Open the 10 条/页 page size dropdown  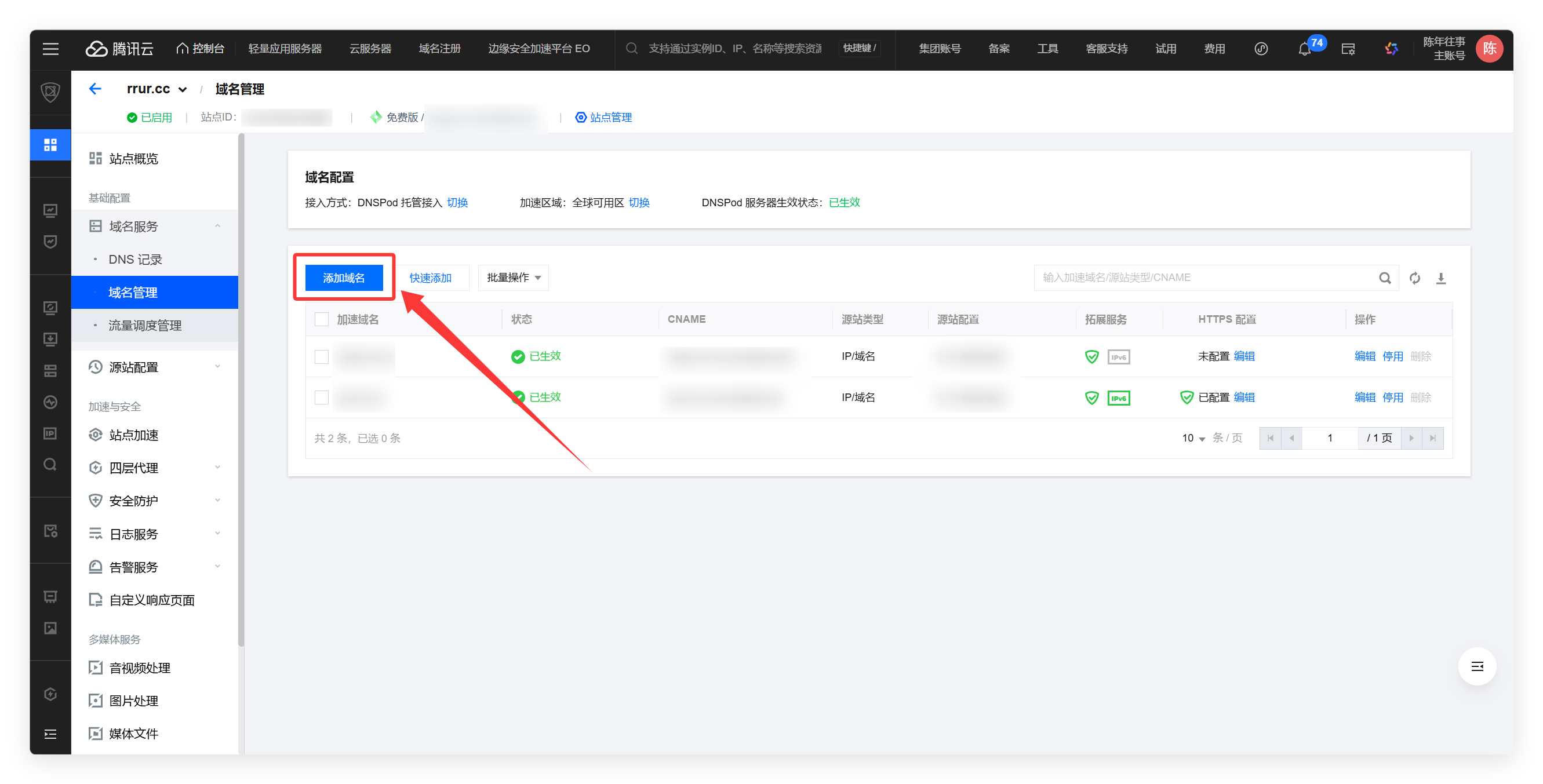tap(1193, 439)
